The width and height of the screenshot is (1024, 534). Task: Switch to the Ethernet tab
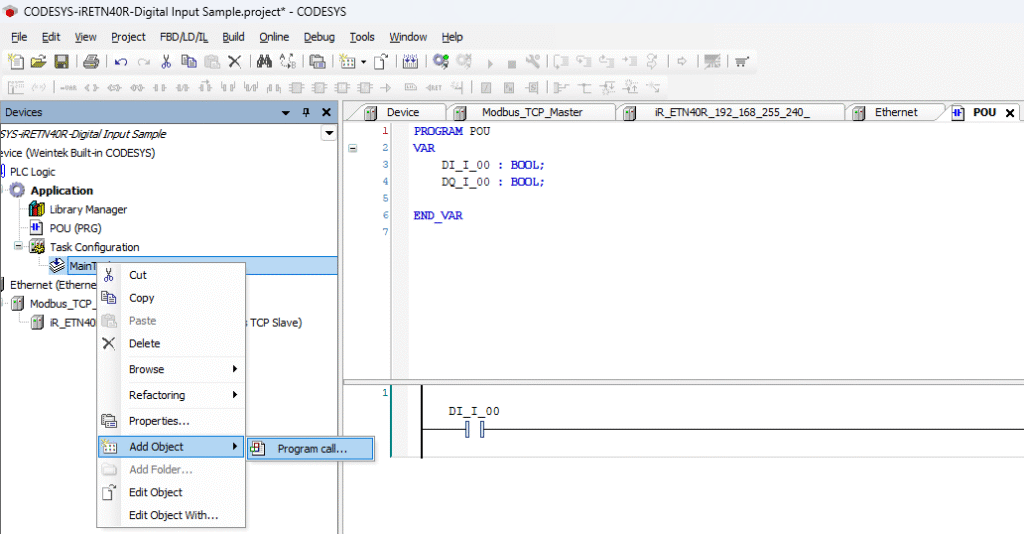pyautogui.click(x=896, y=112)
